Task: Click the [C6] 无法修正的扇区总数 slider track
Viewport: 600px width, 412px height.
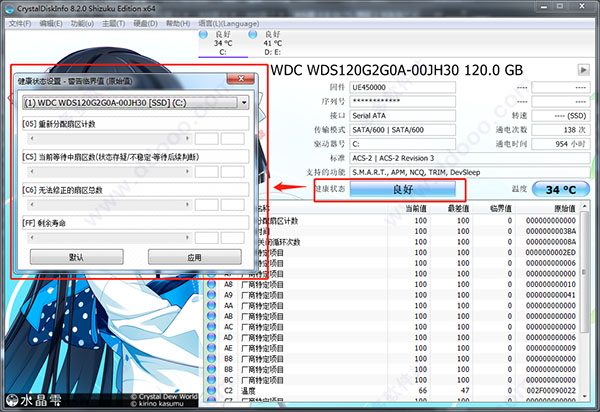Action: [x=110, y=204]
